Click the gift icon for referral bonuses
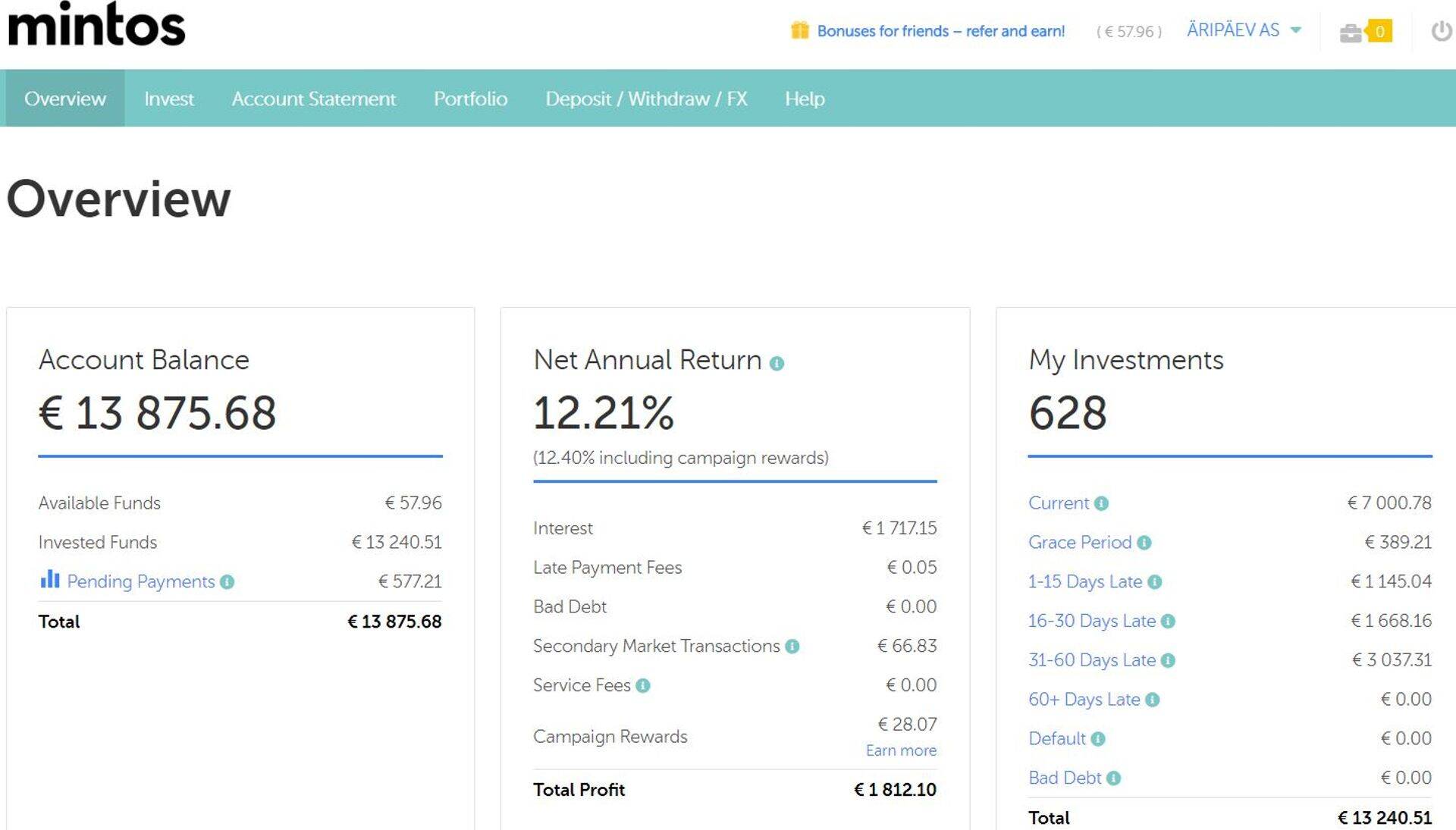Screen dimensions: 1456x830 tap(799, 30)
